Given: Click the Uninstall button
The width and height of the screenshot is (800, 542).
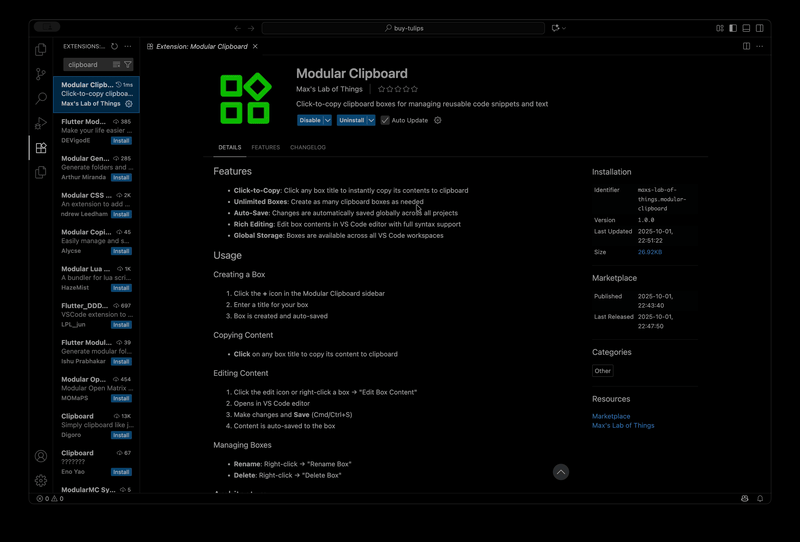Looking at the screenshot, I should pyautogui.click(x=352, y=120).
